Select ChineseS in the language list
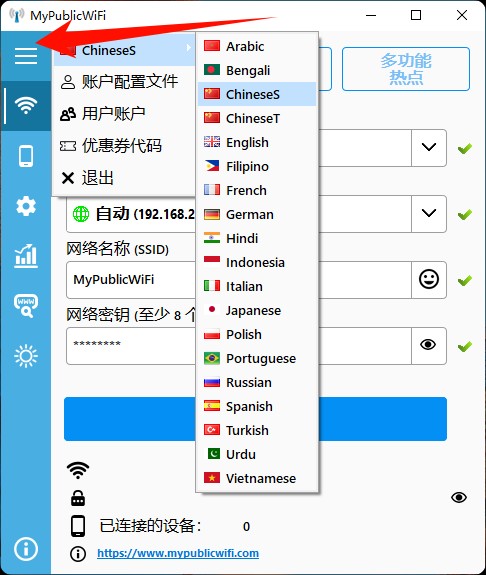The image size is (486, 575). [x=257, y=94]
